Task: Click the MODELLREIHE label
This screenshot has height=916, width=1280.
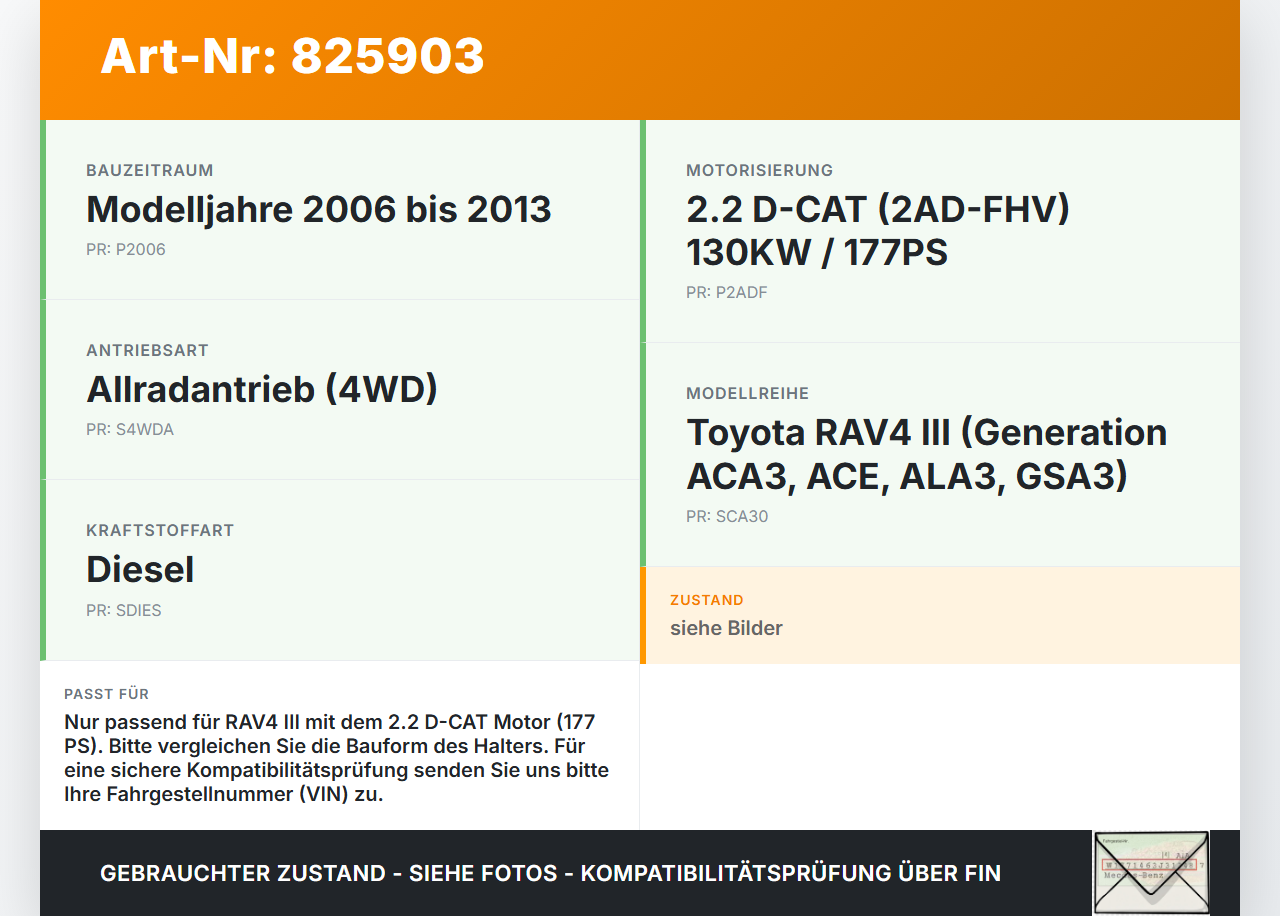Action: (x=747, y=393)
